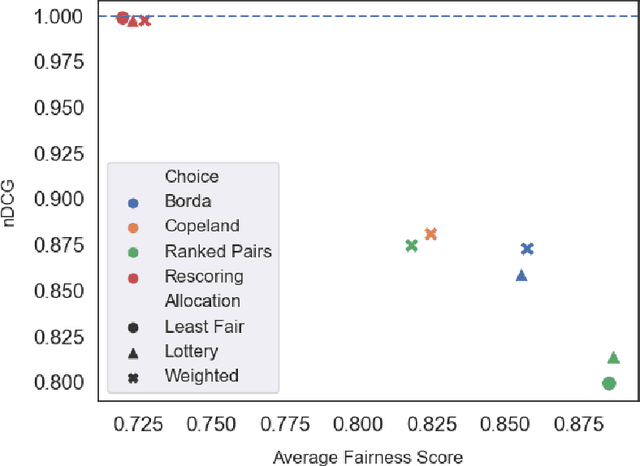Click the blue Borda cross data point
This screenshot has height=466, width=640.
[527, 249]
